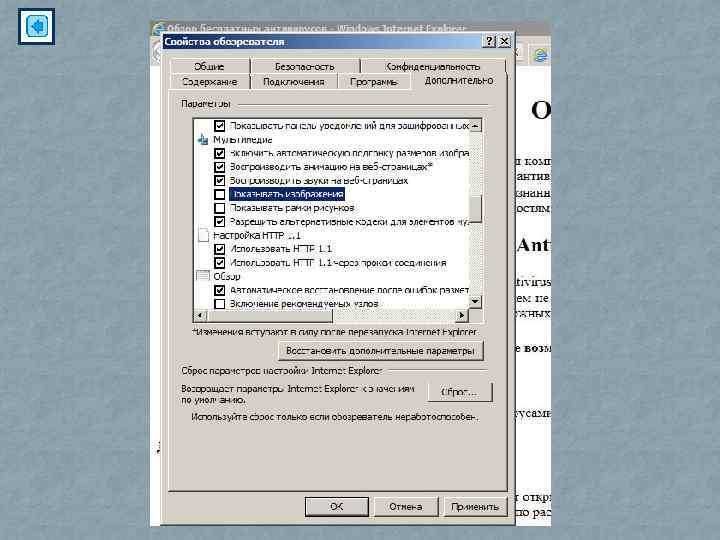Click the Мультимедиа category icon

pos(203,140)
